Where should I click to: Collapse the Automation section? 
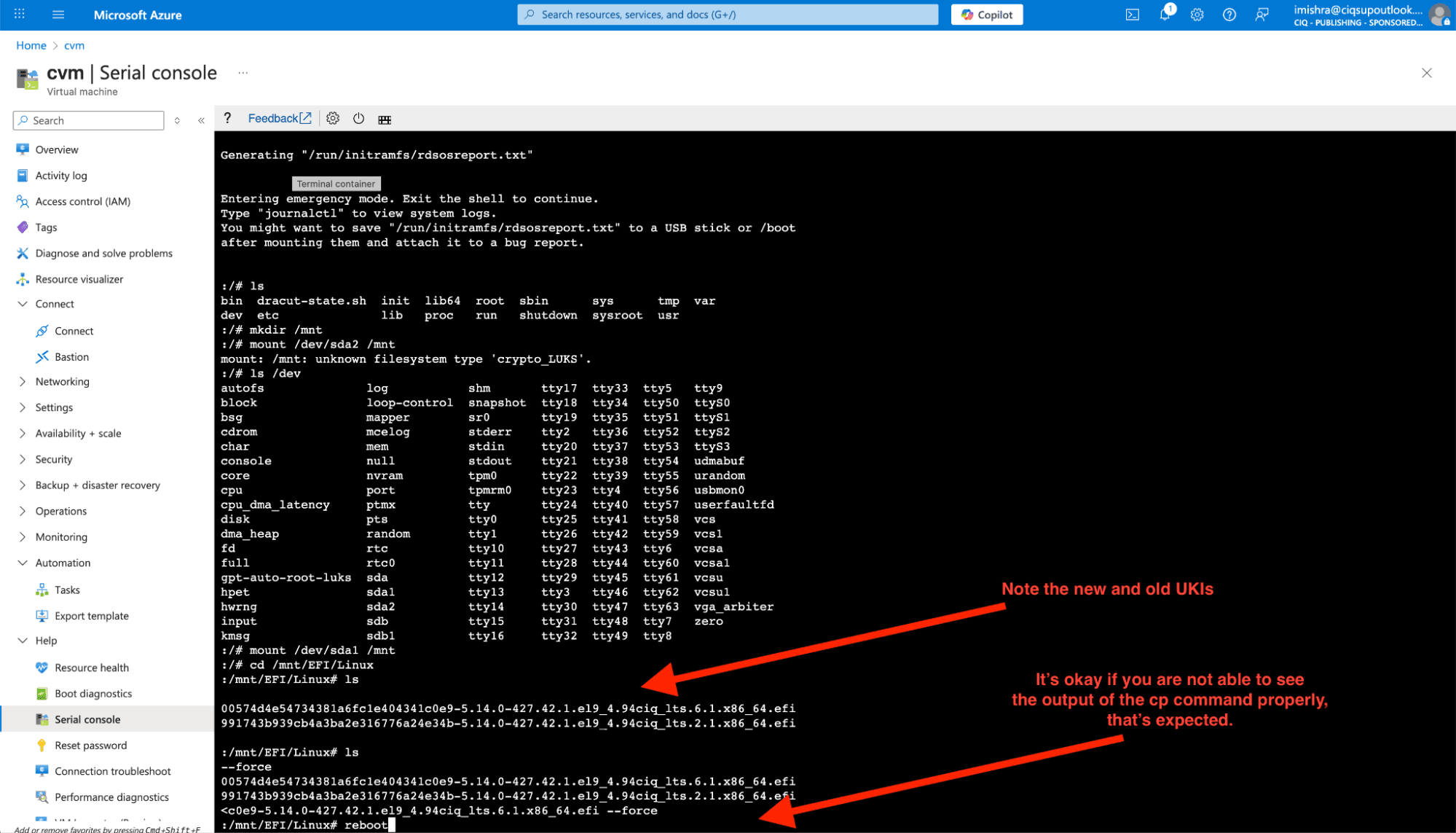[x=63, y=563]
